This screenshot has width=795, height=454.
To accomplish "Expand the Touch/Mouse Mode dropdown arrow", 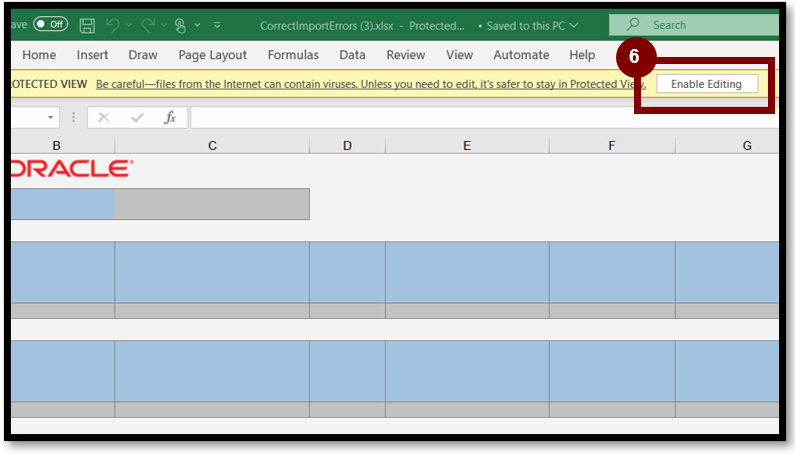I will [198, 25].
